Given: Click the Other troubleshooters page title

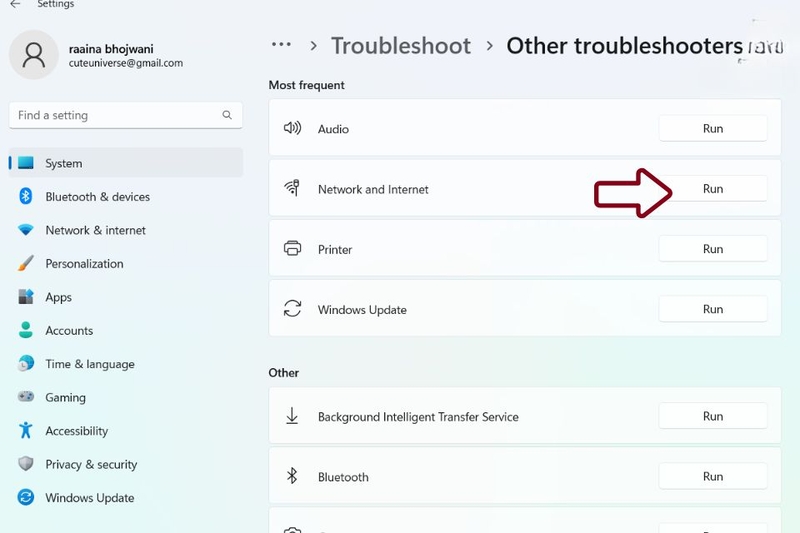Looking at the screenshot, I should point(624,46).
